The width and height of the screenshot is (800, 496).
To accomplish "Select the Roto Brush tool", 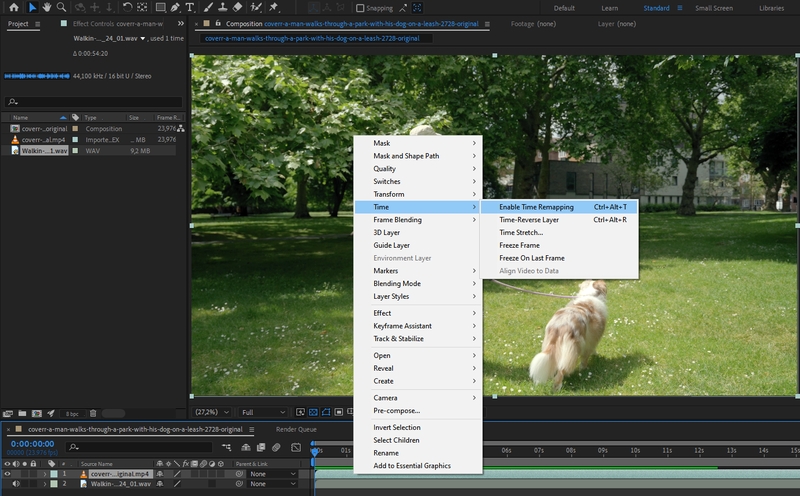I will coord(256,7).
